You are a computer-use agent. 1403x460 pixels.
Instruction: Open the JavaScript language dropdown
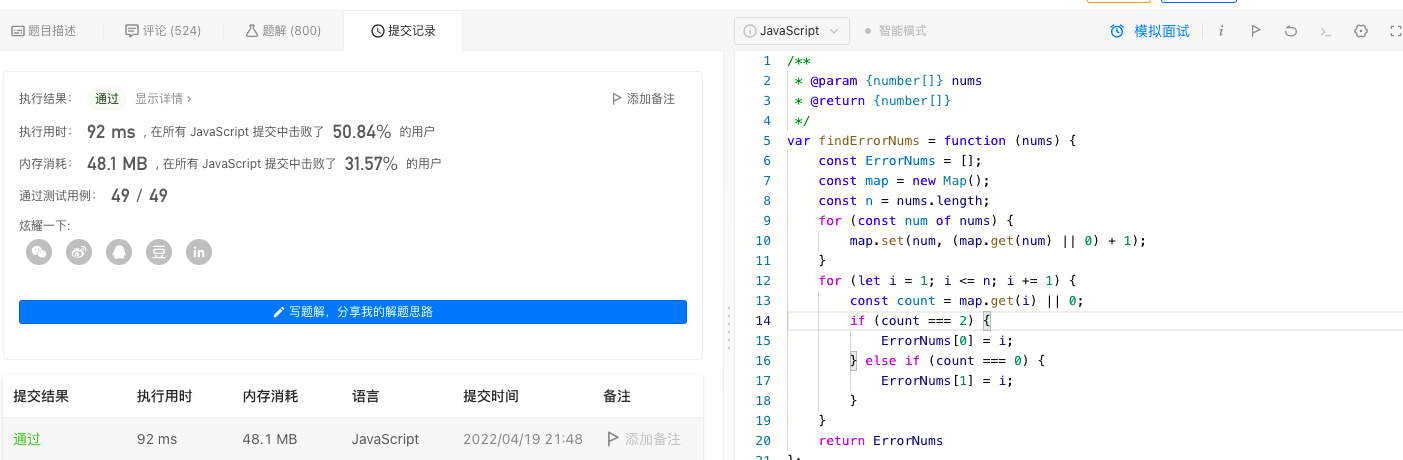[x=792, y=31]
